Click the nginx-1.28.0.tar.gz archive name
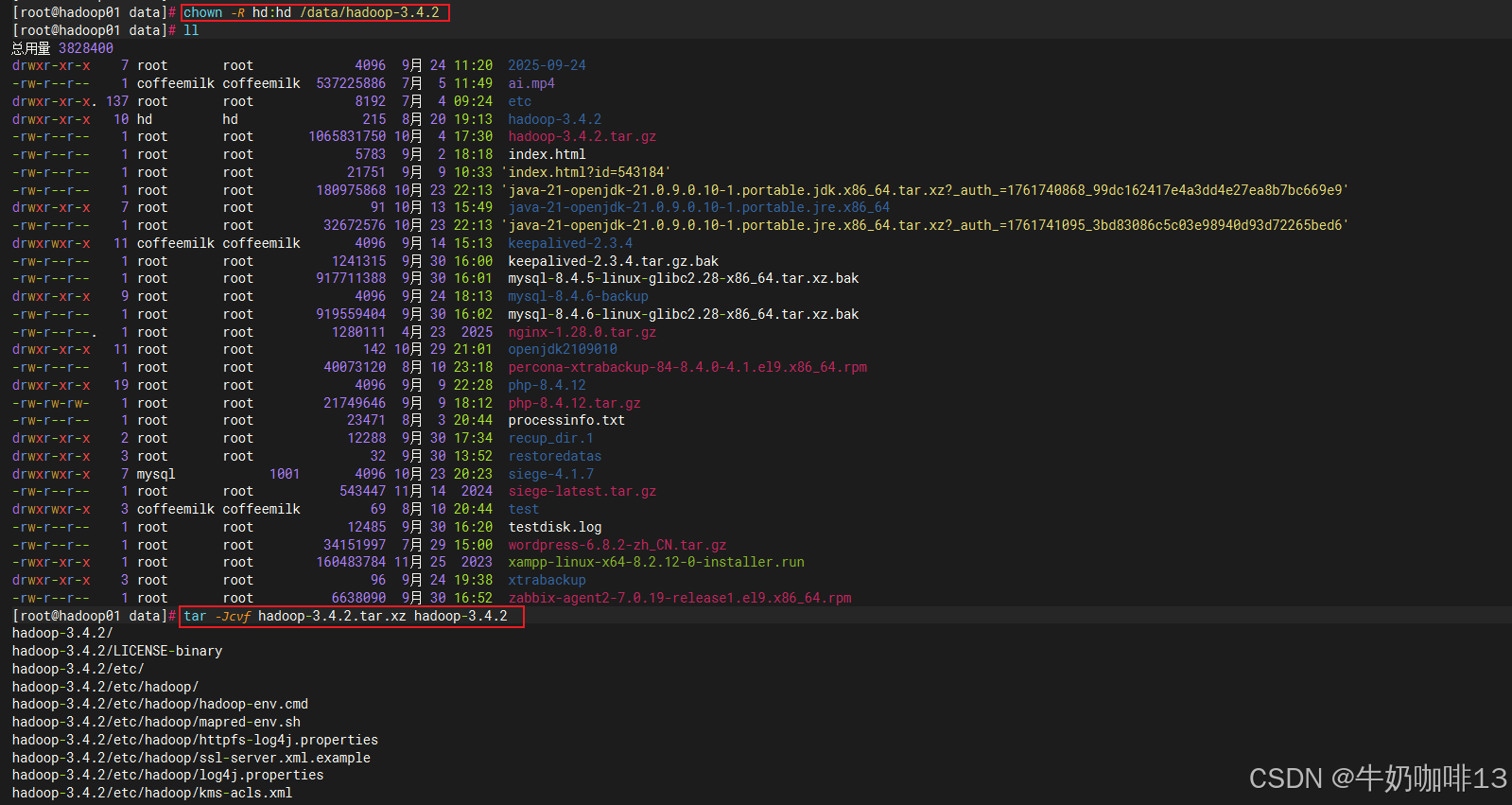This screenshot has height=805, width=1512. pyautogui.click(x=582, y=332)
